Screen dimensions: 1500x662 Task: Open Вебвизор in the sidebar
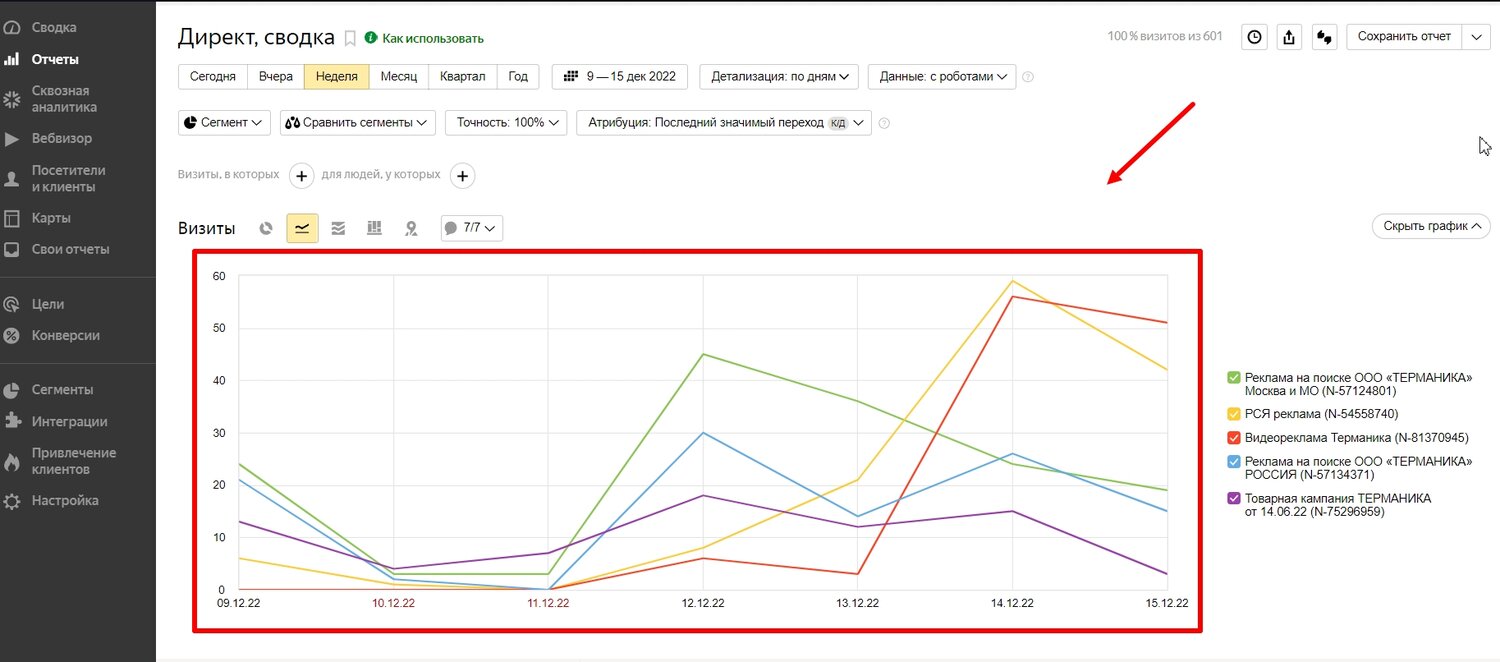pyautogui.click(x=61, y=138)
